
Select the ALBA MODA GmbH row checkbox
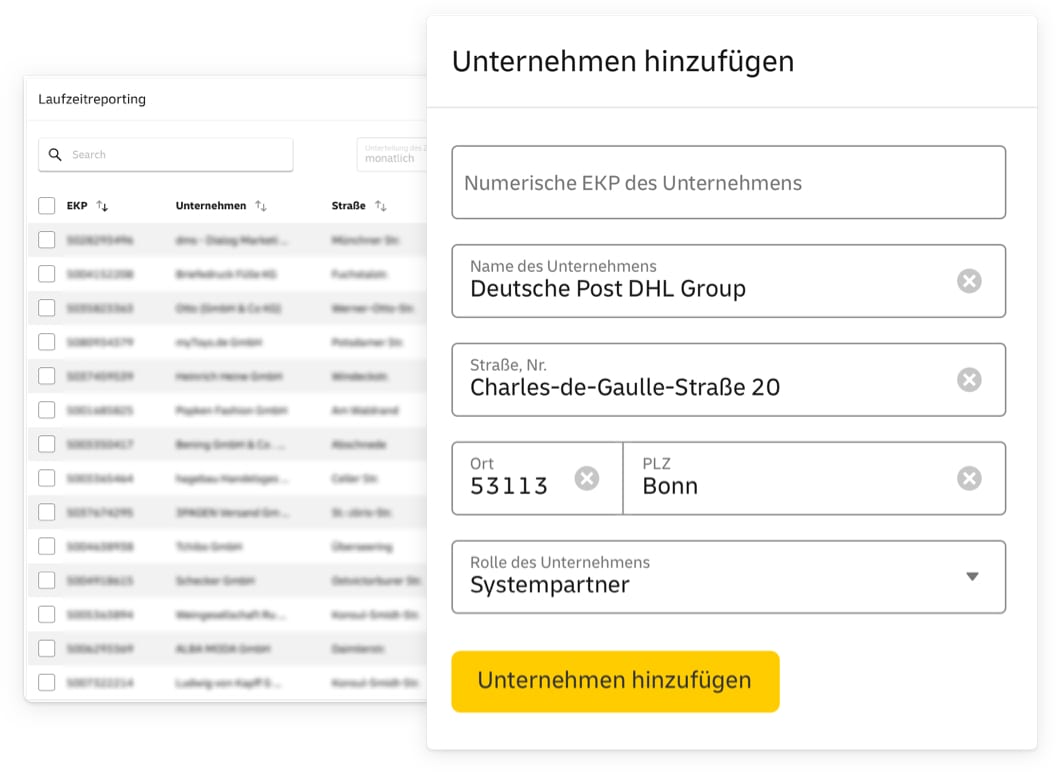point(47,648)
